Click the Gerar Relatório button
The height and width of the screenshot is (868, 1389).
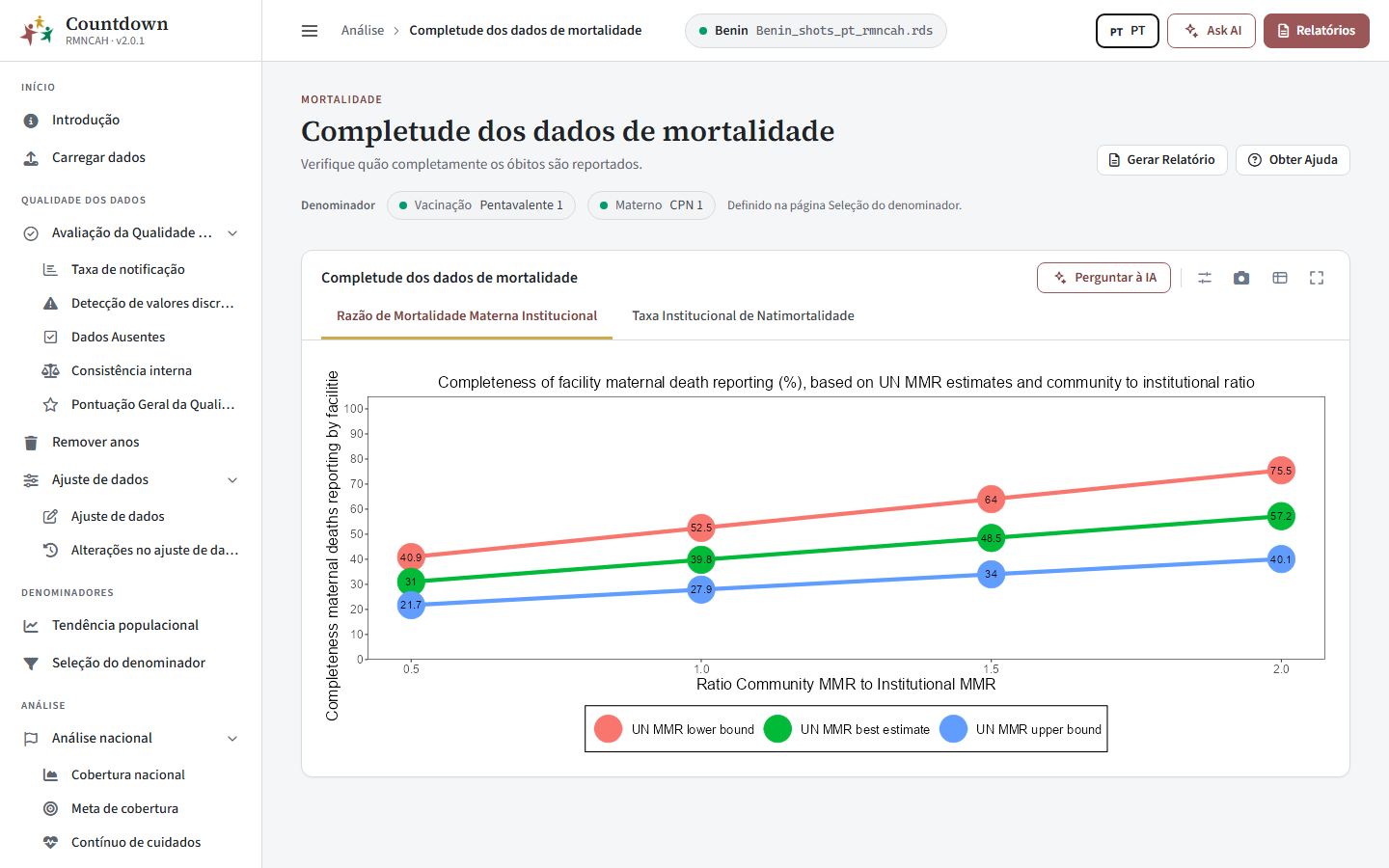[1161, 160]
